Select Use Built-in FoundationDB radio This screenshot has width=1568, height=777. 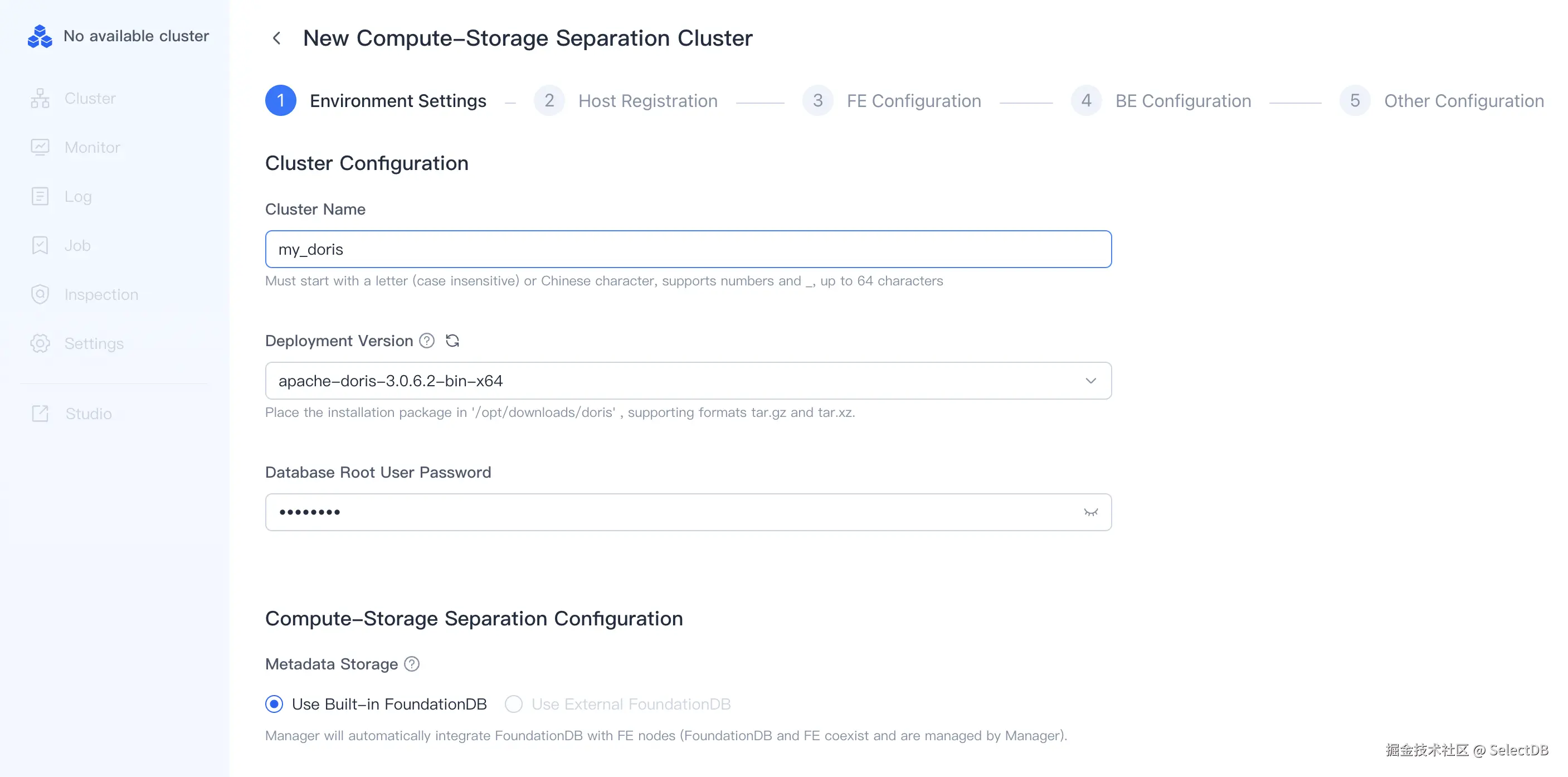pos(275,705)
